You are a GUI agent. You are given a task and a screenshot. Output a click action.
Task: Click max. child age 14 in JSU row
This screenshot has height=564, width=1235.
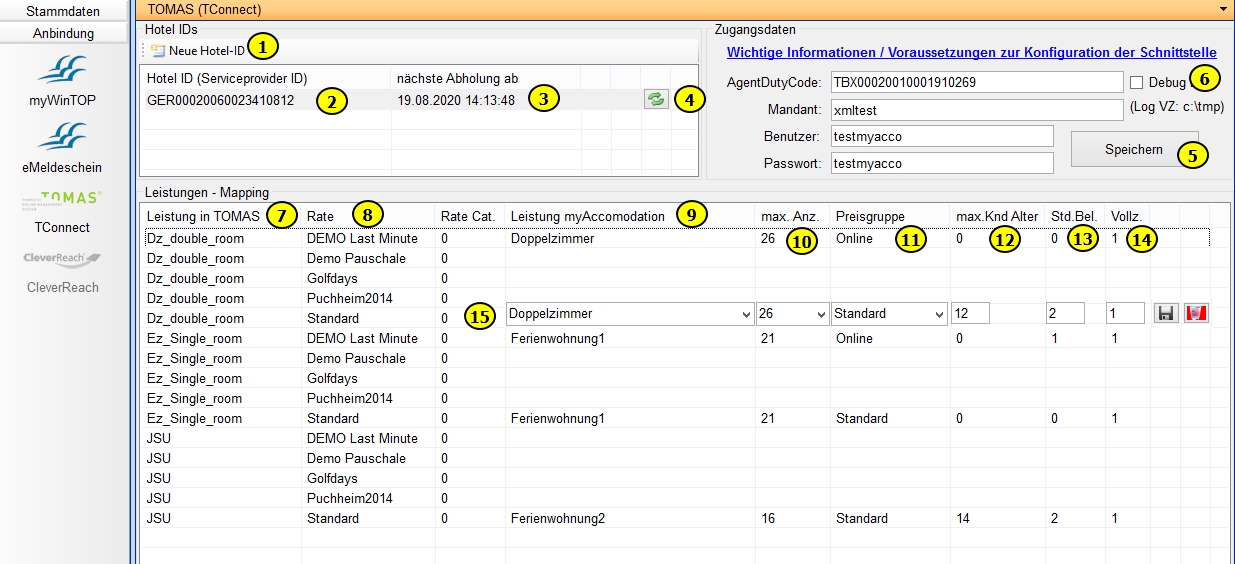963,518
